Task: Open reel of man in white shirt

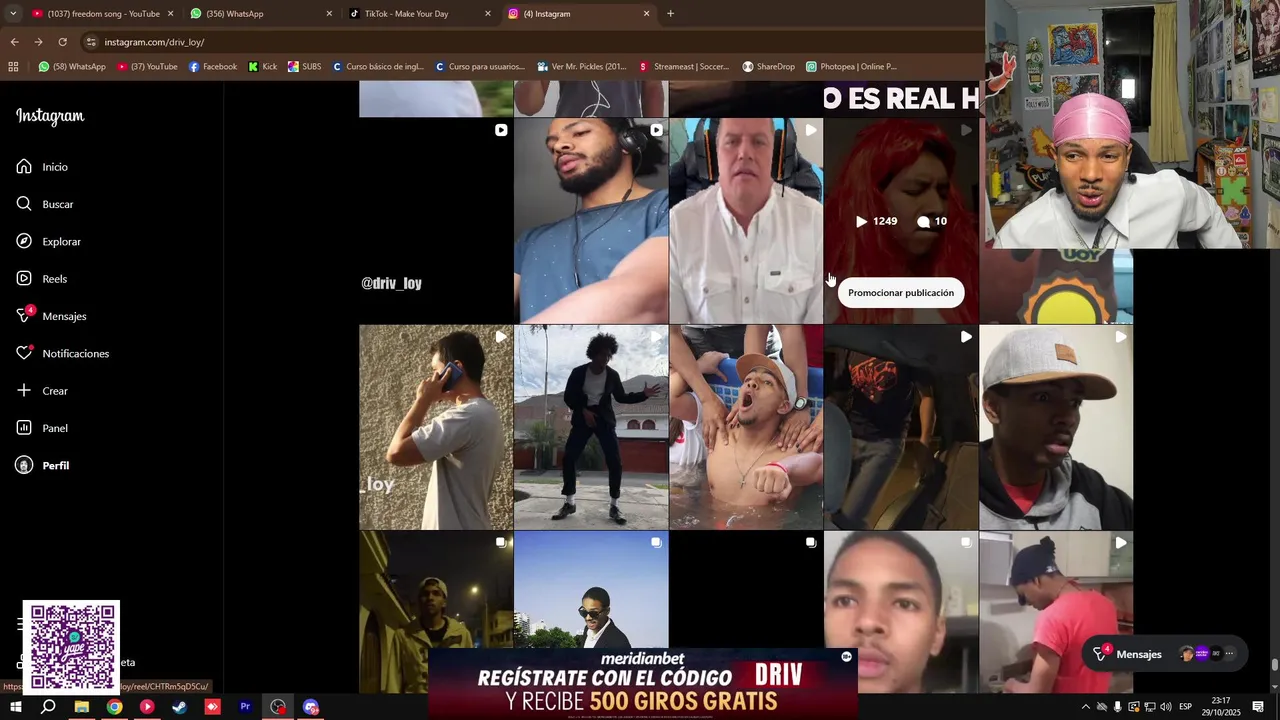Action: (746, 221)
